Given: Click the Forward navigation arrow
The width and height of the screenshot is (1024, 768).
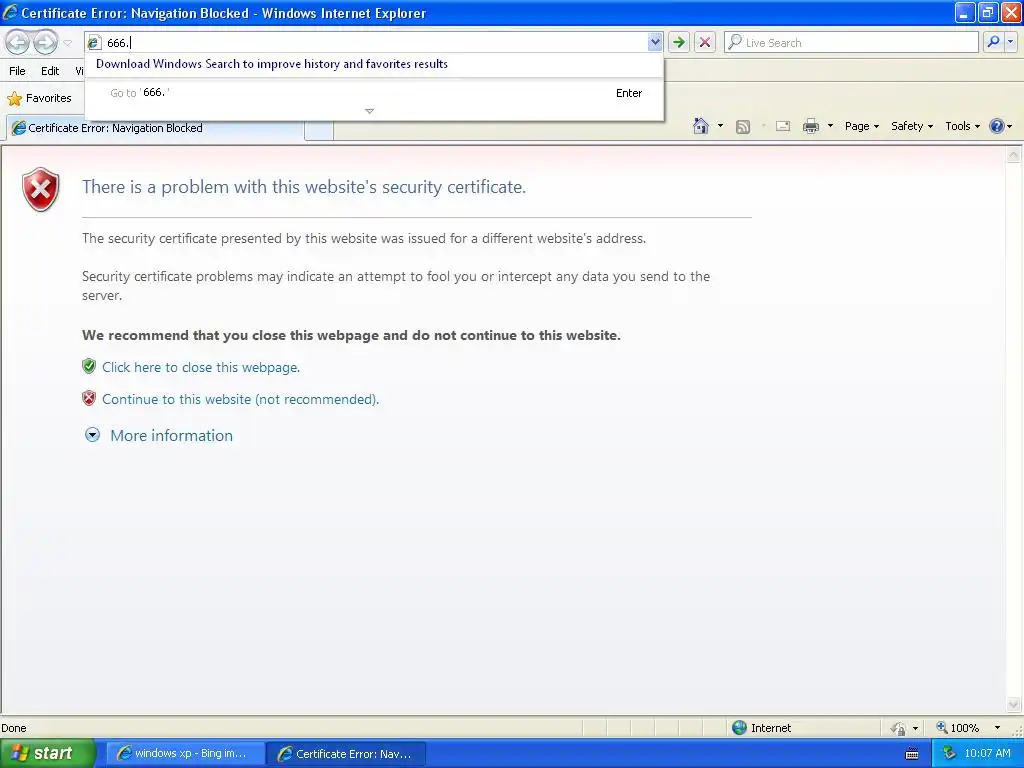Looking at the screenshot, I should coord(45,42).
